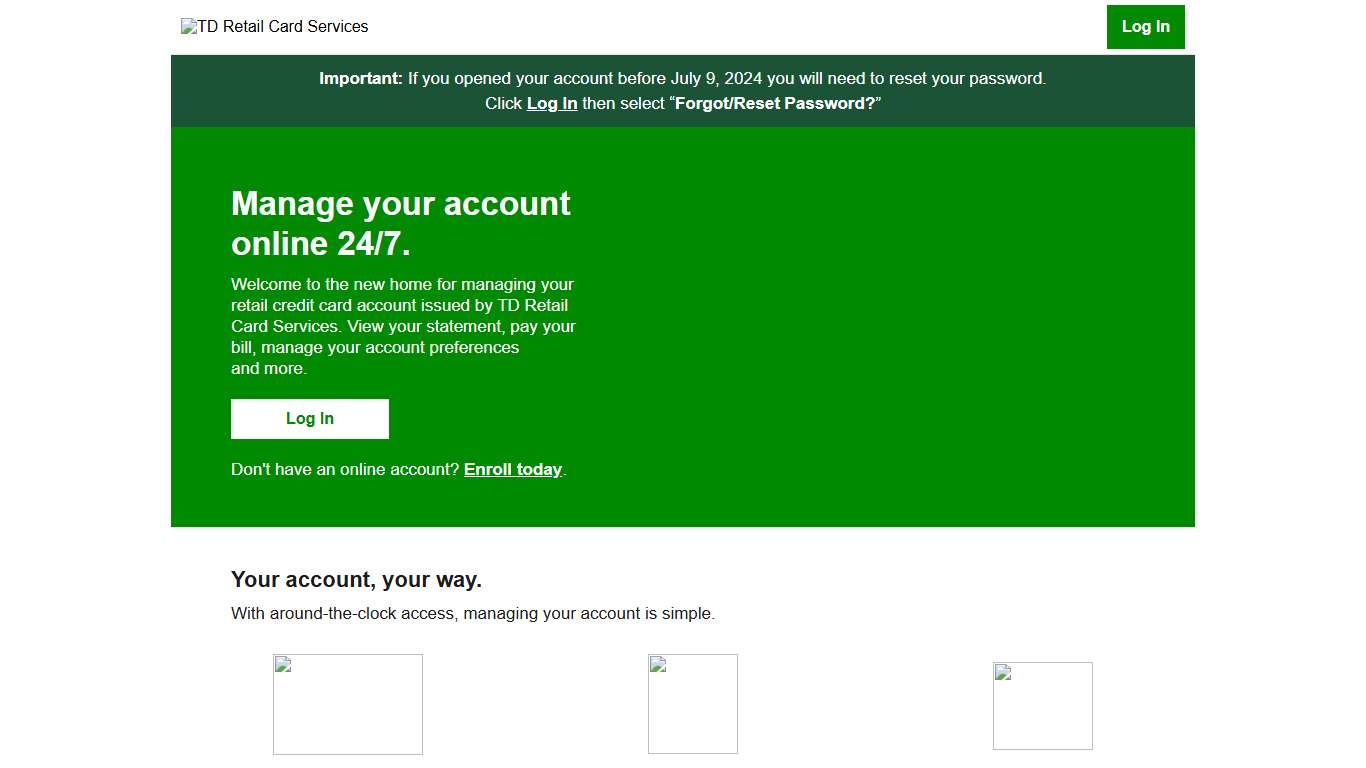Click the Don't have an online account text
1366x768 pixels.
click(x=345, y=469)
